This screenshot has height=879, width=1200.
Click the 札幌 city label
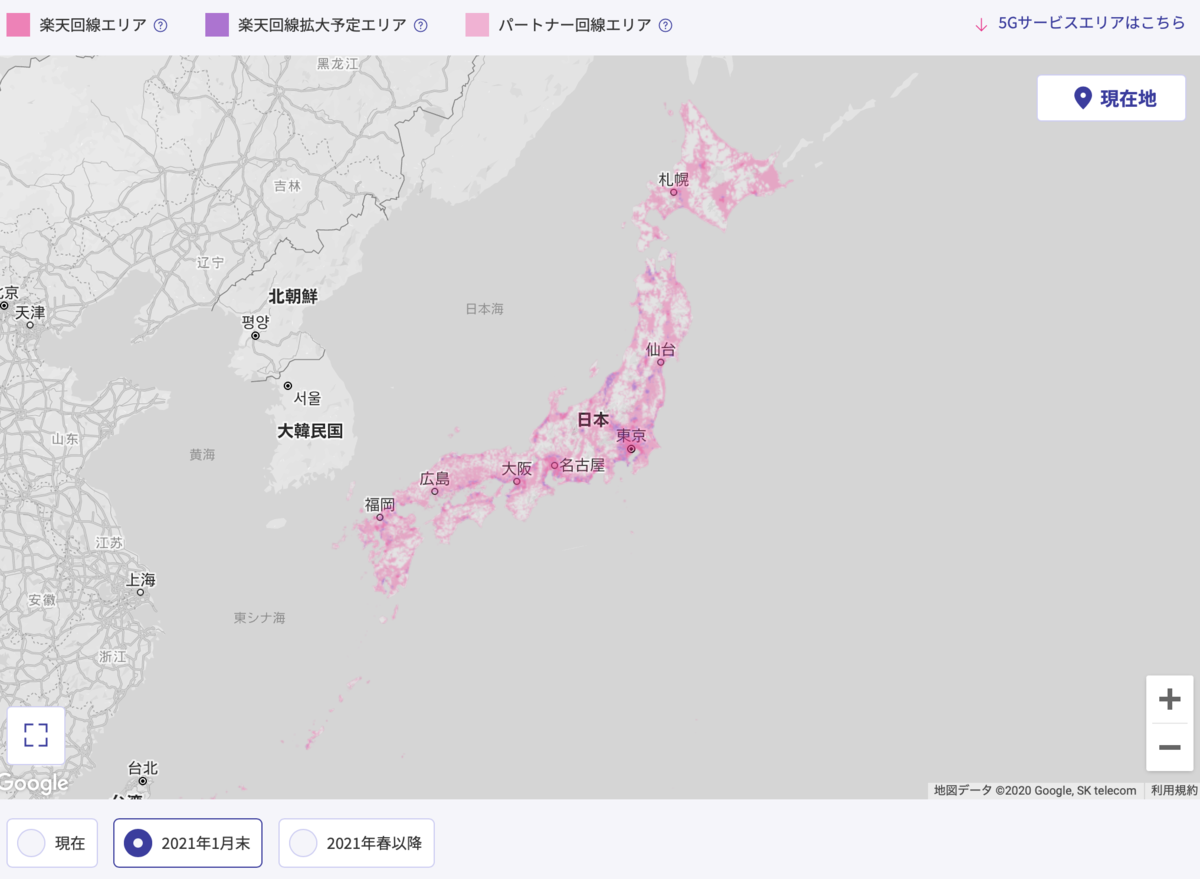pyautogui.click(x=673, y=180)
